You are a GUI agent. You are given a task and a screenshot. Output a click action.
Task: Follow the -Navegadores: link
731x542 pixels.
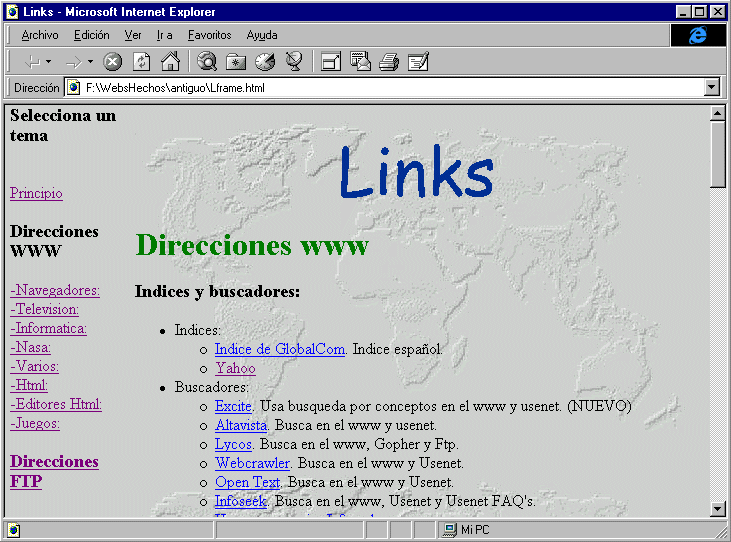tap(55, 290)
